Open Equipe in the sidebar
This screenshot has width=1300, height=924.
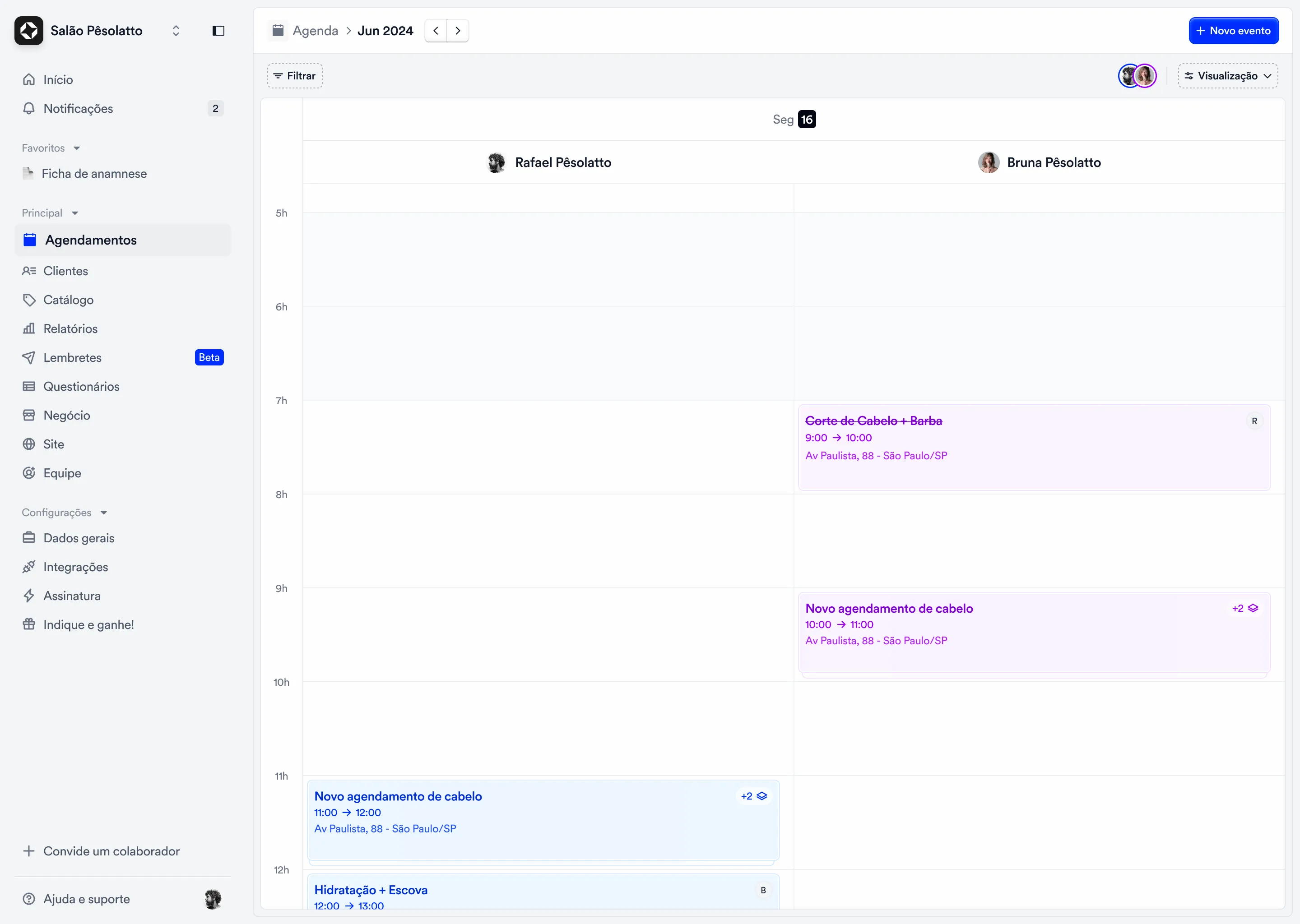pyautogui.click(x=122, y=473)
